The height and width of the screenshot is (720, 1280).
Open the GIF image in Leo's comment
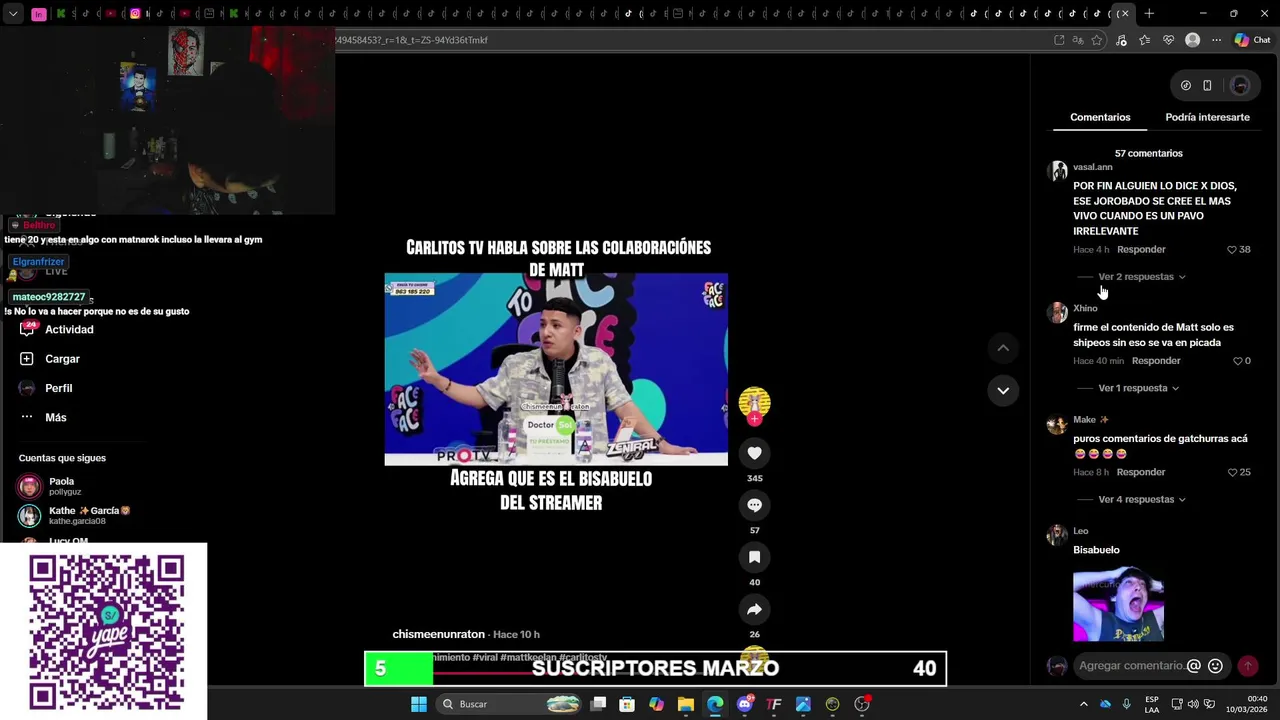[x=1118, y=606]
